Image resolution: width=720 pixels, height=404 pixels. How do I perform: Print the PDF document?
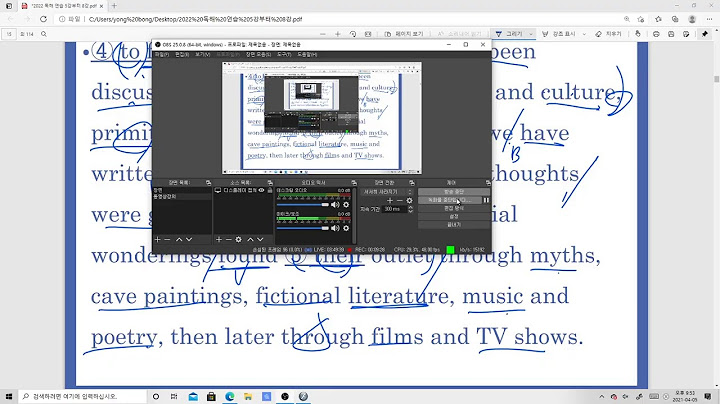point(656,34)
